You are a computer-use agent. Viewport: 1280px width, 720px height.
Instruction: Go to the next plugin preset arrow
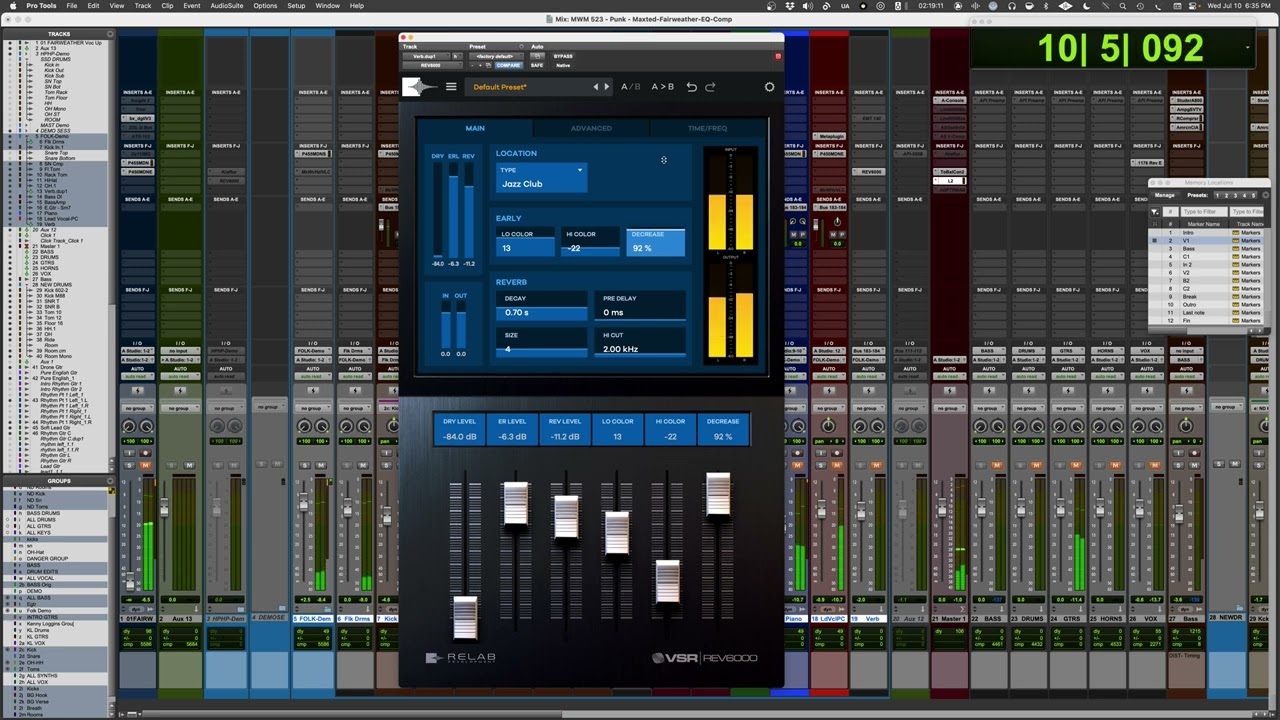click(x=607, y=87)
